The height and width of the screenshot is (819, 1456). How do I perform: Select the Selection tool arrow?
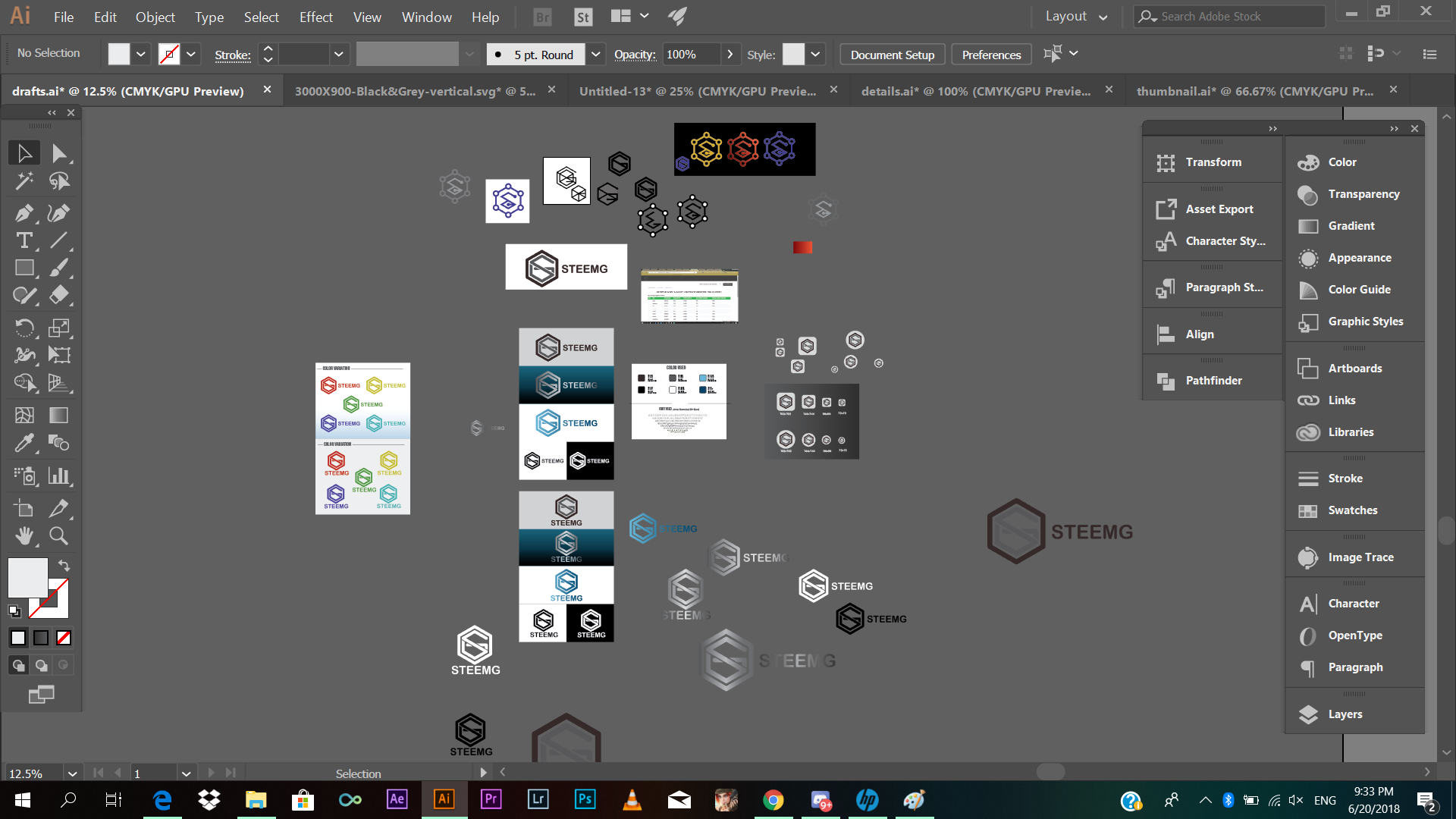click(x=24, y=153)
